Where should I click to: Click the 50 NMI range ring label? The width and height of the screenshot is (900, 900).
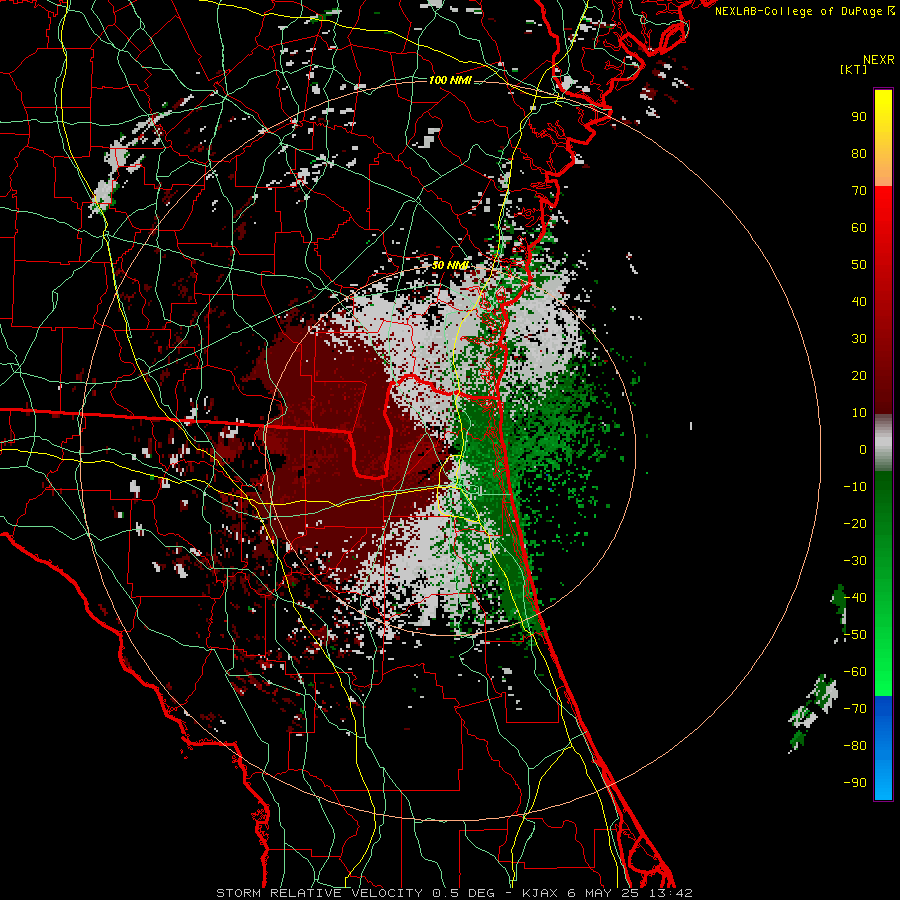pyautogui.click(x=450, y=265)
